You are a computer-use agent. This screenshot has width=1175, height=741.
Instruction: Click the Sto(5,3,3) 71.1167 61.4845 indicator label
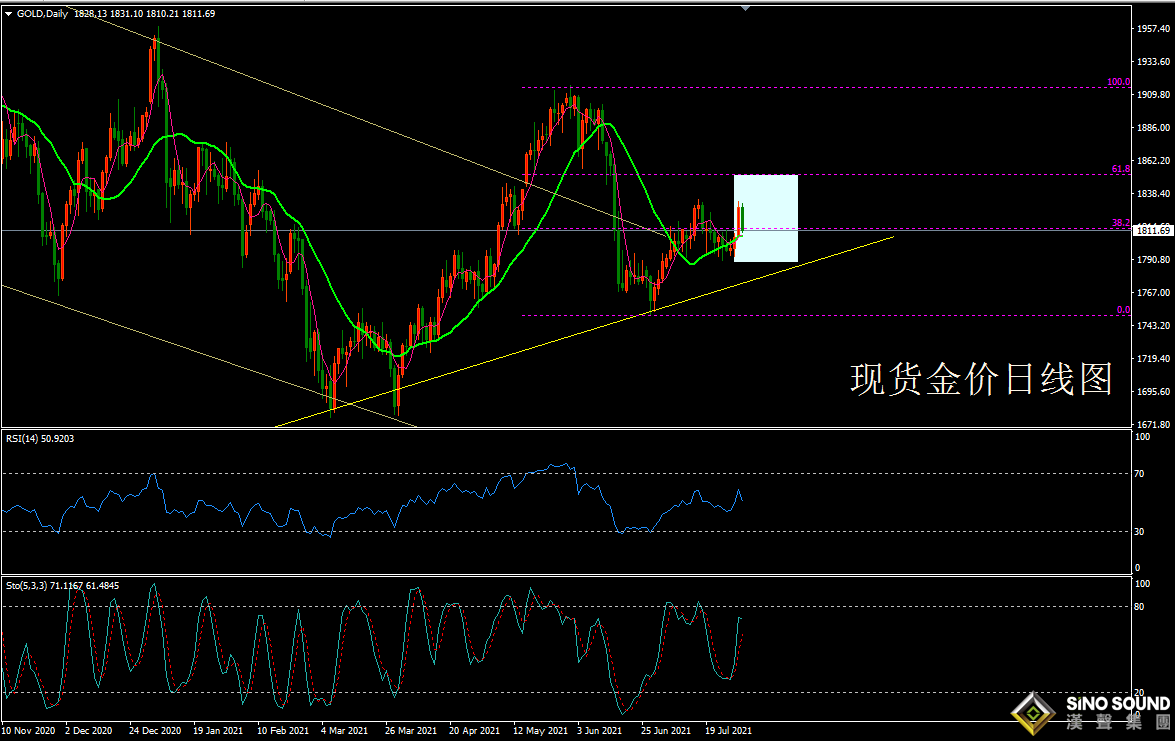click(x=62, y=585)
